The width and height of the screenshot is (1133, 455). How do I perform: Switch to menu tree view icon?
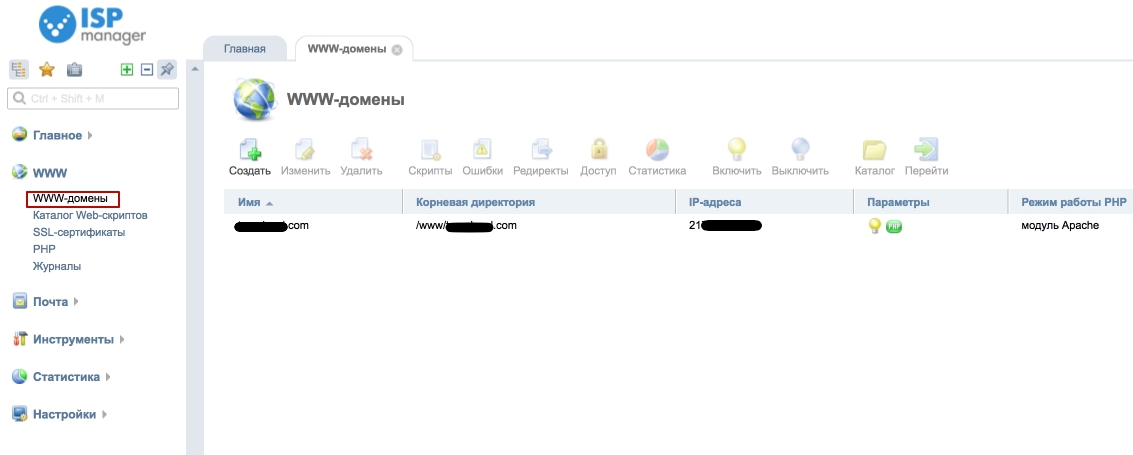(18, 70)
